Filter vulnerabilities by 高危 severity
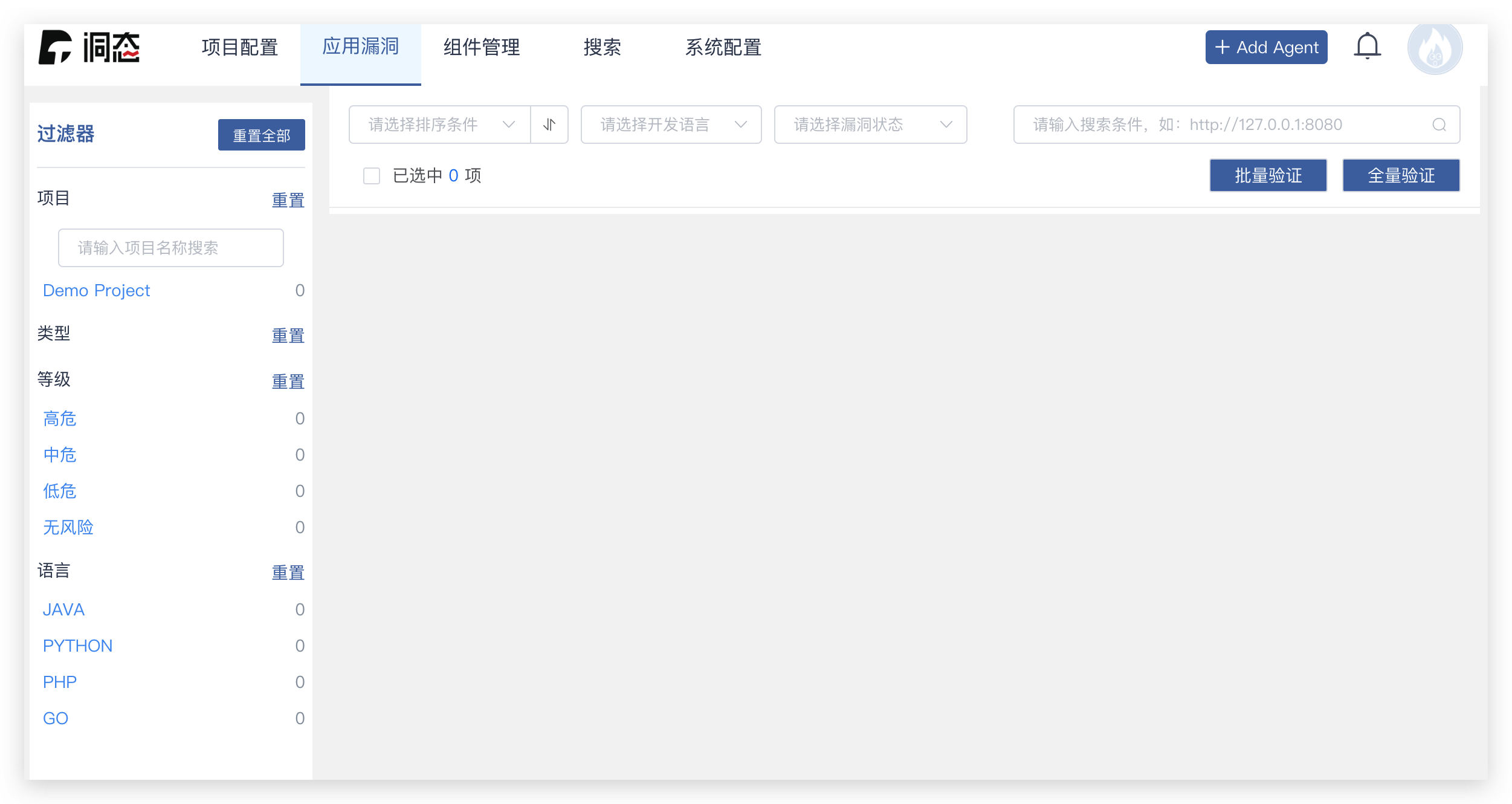This screenshot has height=804, width=1512. click(59, 418)
